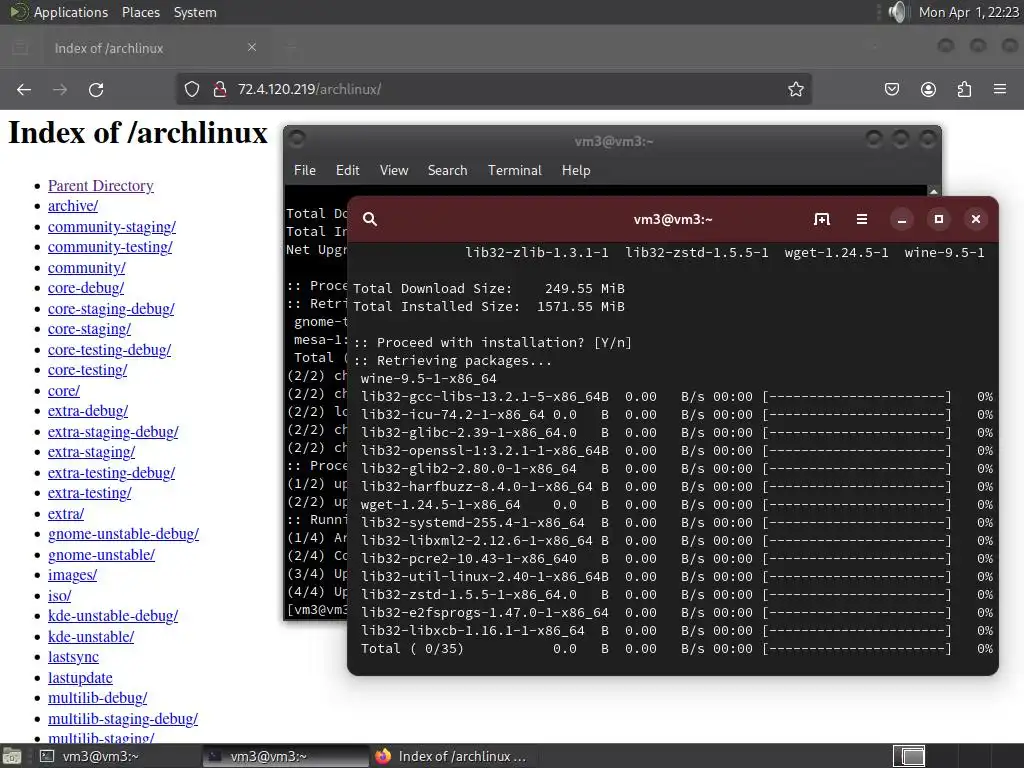Open the community/ link
Screen dimensions: 1024x768
(x=86, y=268)
